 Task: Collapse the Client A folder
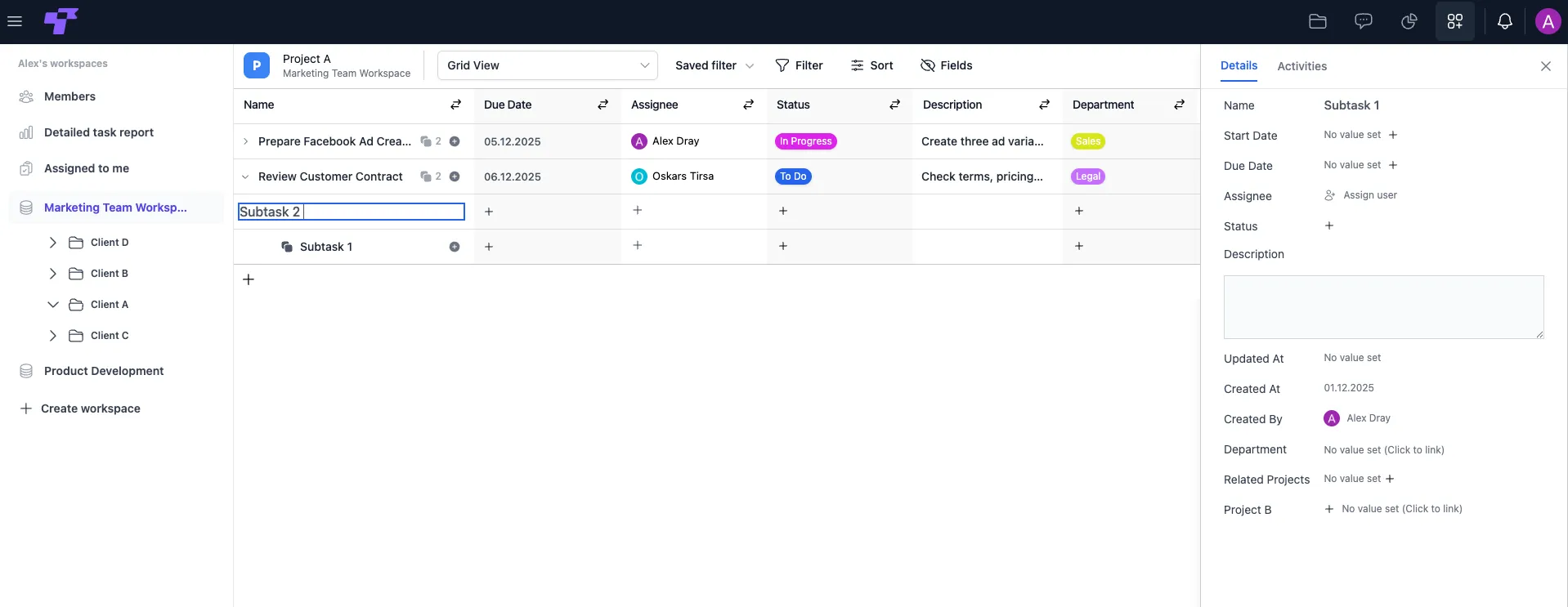point(53,305)
